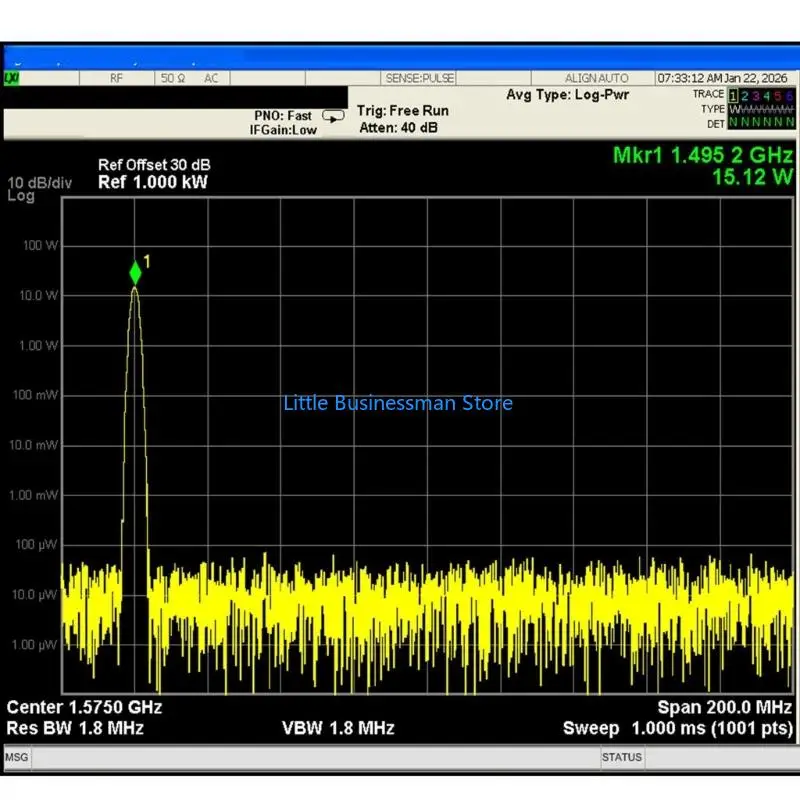This screenshot has height=800, width=800.
Task: Select trace 2 number indicator
Action: coord(744,95)
